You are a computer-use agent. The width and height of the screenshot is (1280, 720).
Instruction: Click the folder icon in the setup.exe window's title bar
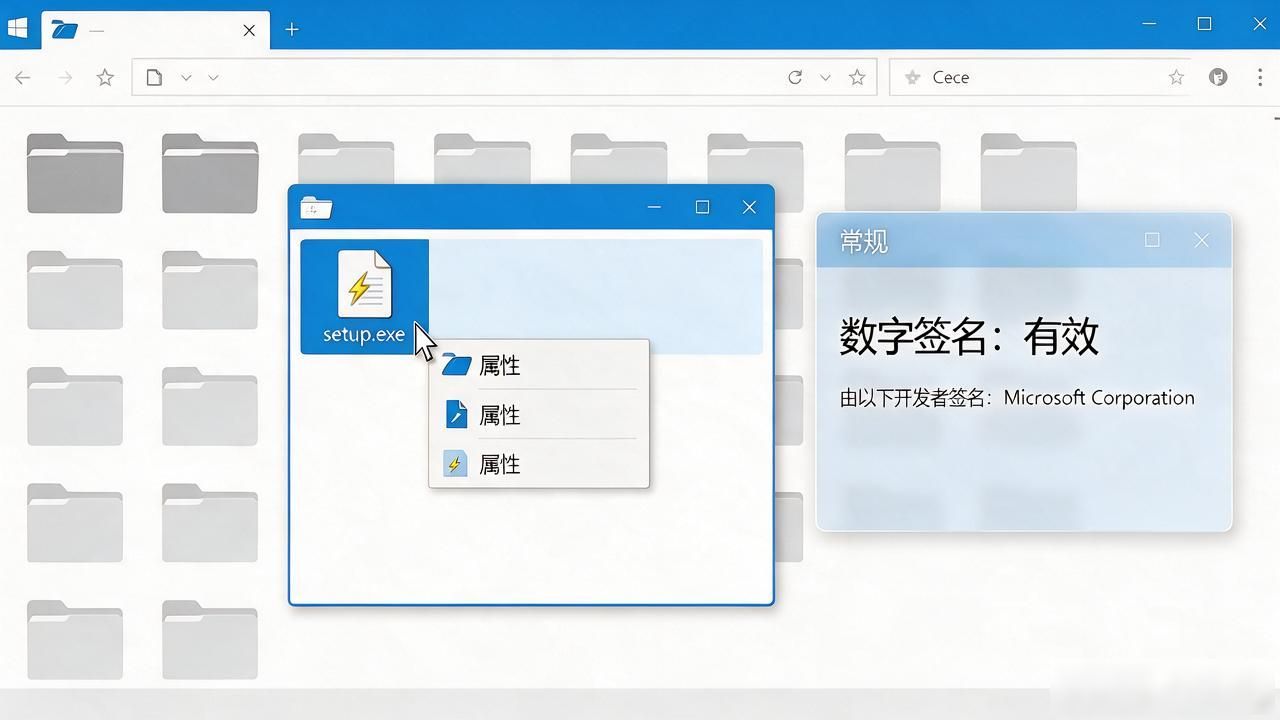pos(316,207)
